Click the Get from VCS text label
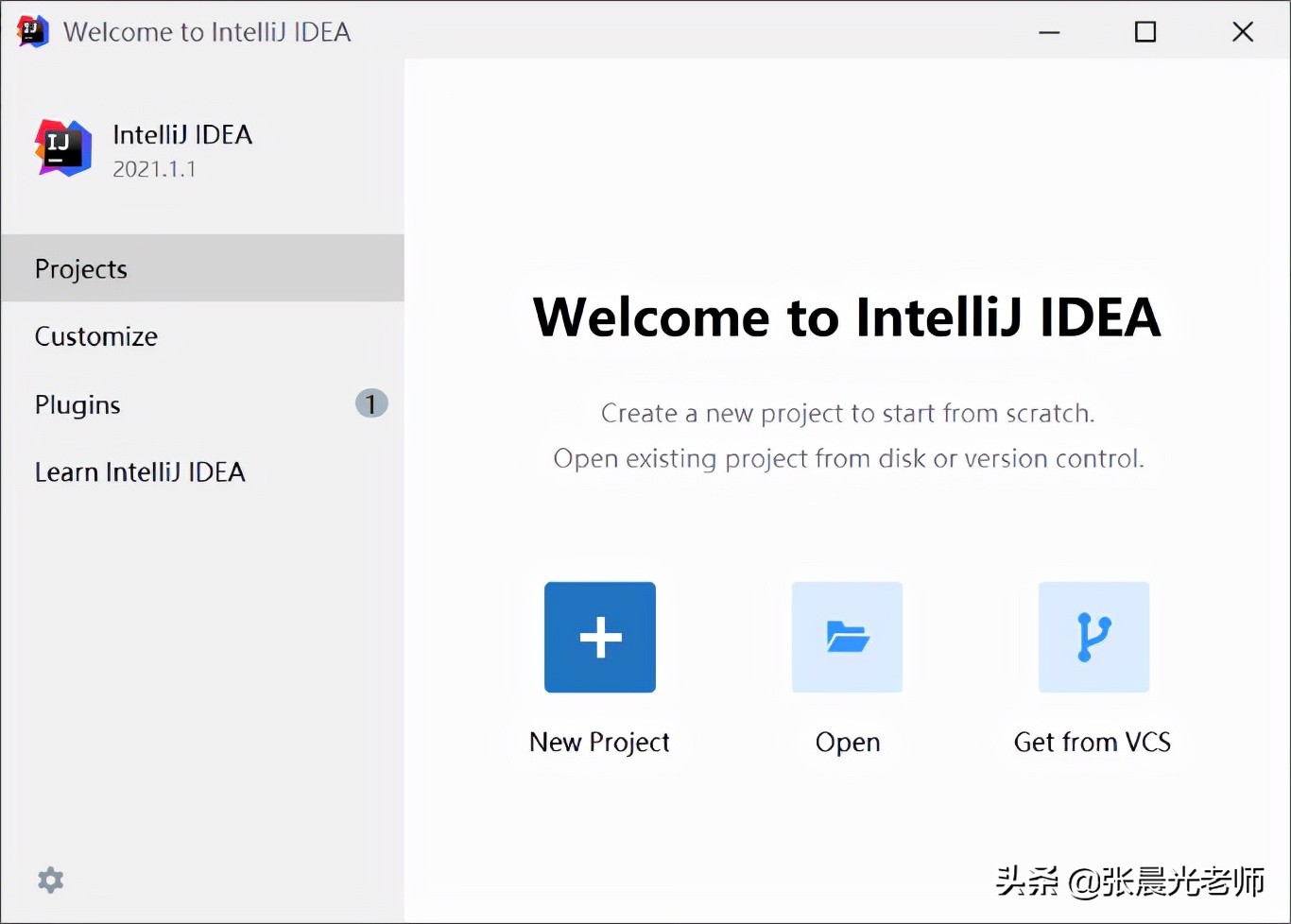This screenshot has height=924, width=1291. coord(1093,743)
